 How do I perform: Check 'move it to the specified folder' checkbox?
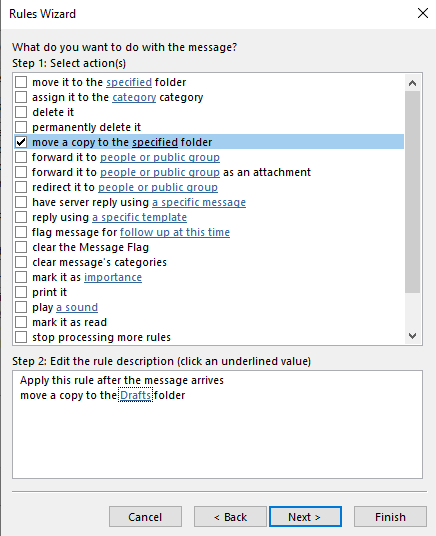[21, 82]
